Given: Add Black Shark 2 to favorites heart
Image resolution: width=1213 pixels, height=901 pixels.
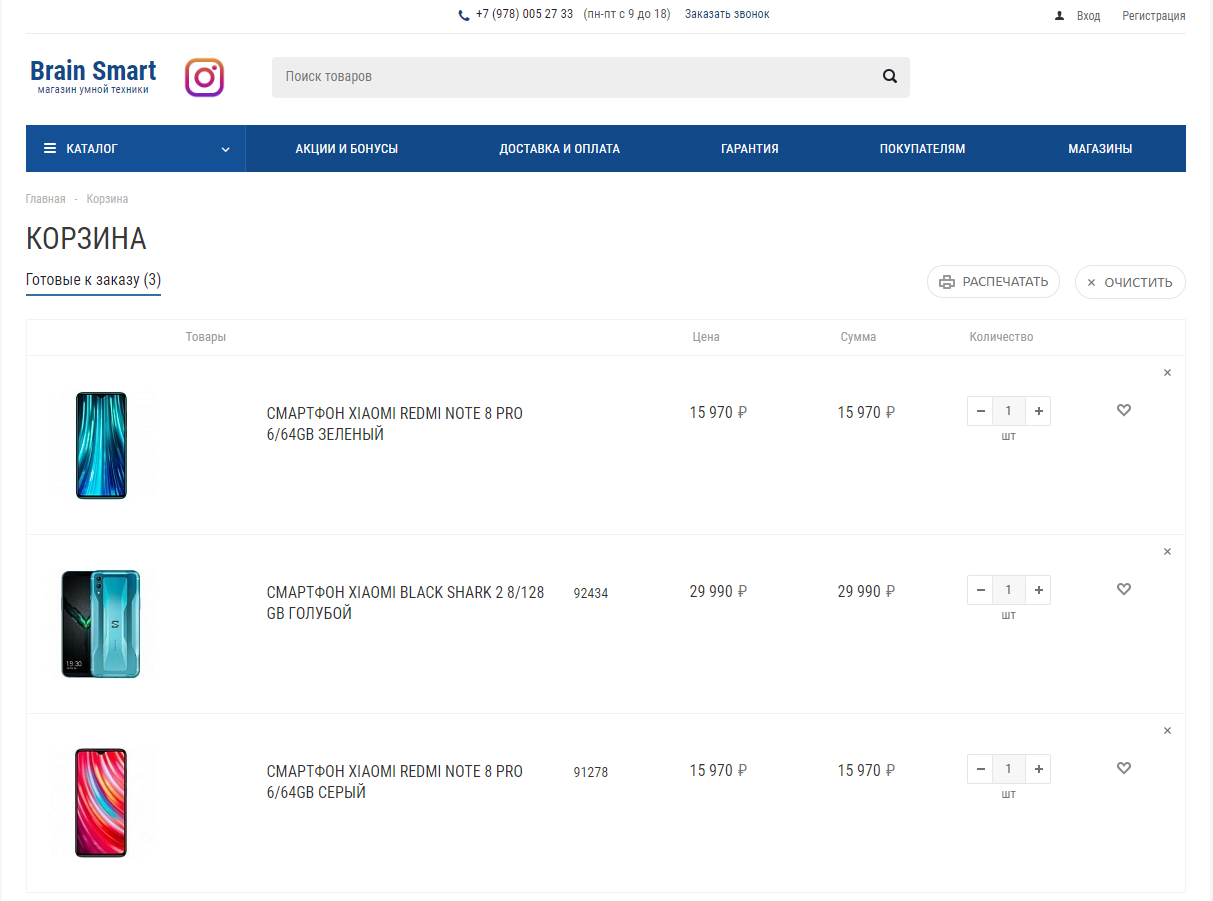Looking at the screenshot, I should tap(1124, 589).
